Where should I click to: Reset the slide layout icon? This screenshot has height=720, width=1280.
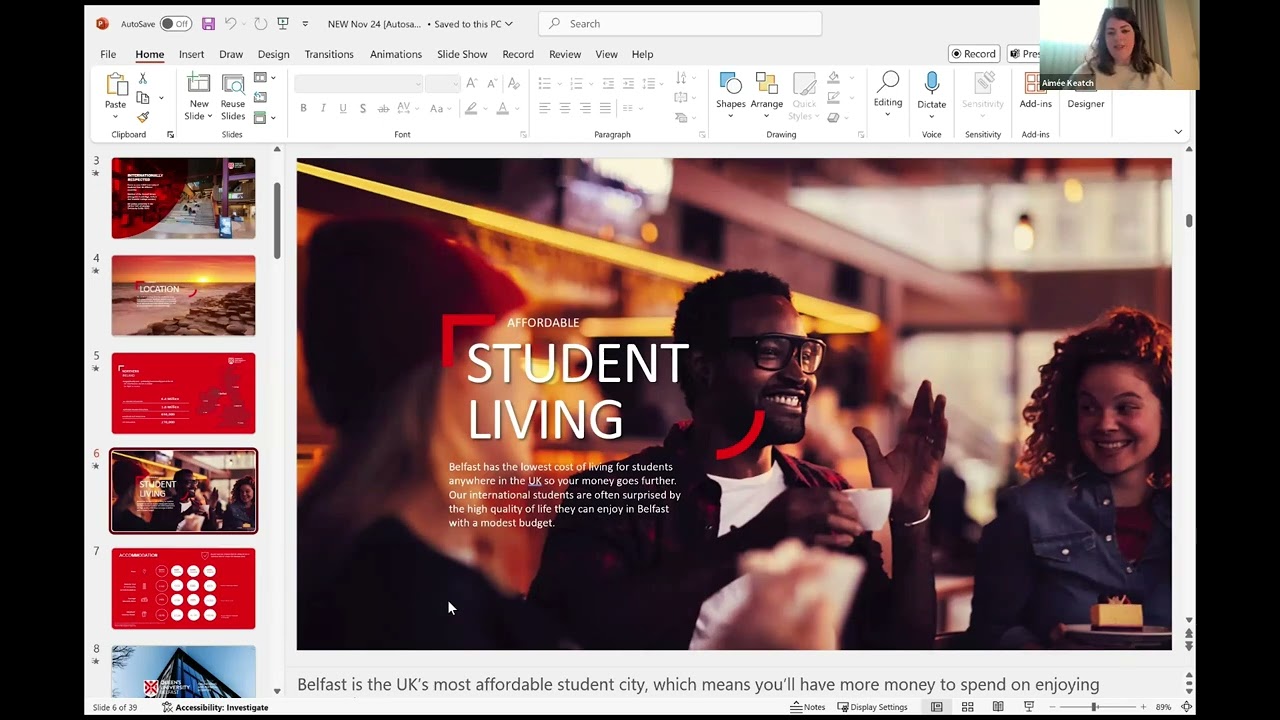[x=260, y=97]
